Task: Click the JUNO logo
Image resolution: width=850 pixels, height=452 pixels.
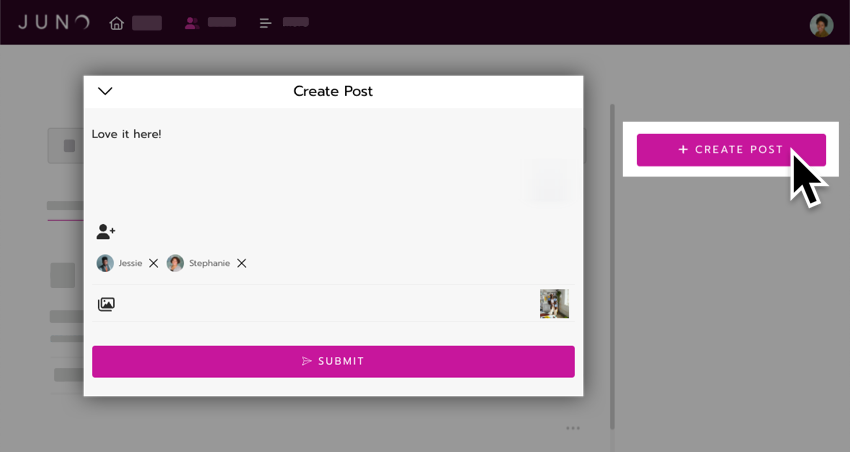Action: [x=54, y=22]
